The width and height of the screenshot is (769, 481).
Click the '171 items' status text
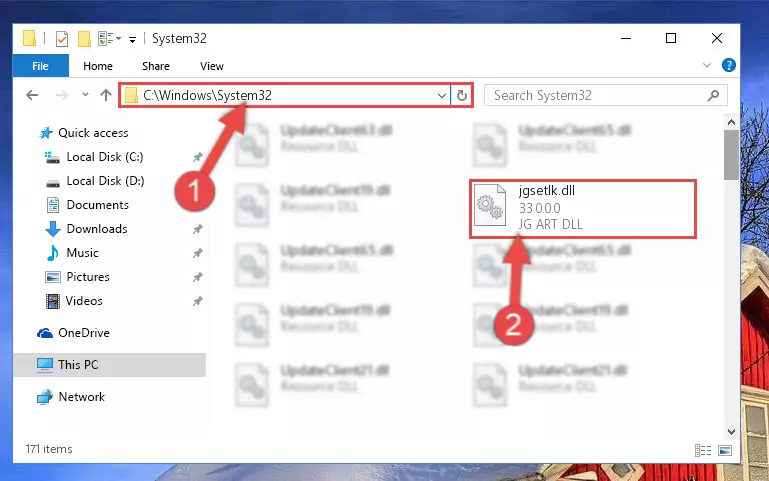point(49,449)
